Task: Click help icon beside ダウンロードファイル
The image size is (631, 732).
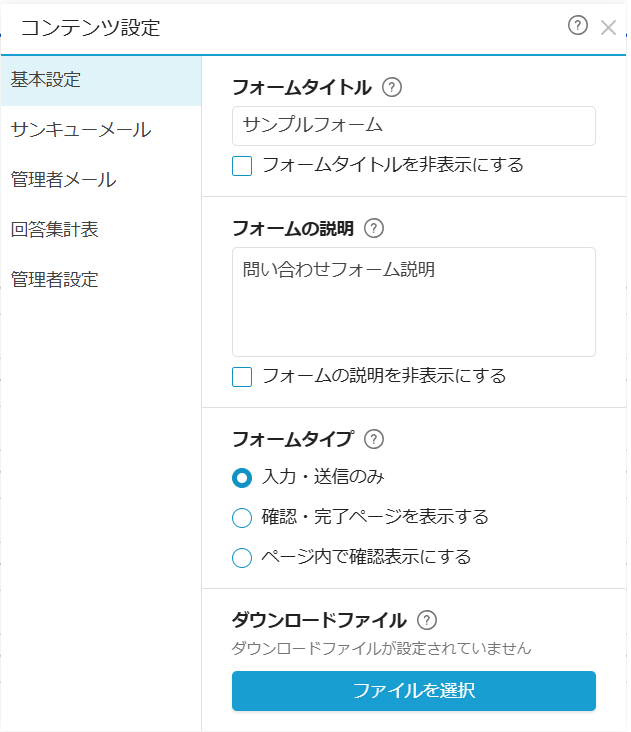Action: click(427, 620)
